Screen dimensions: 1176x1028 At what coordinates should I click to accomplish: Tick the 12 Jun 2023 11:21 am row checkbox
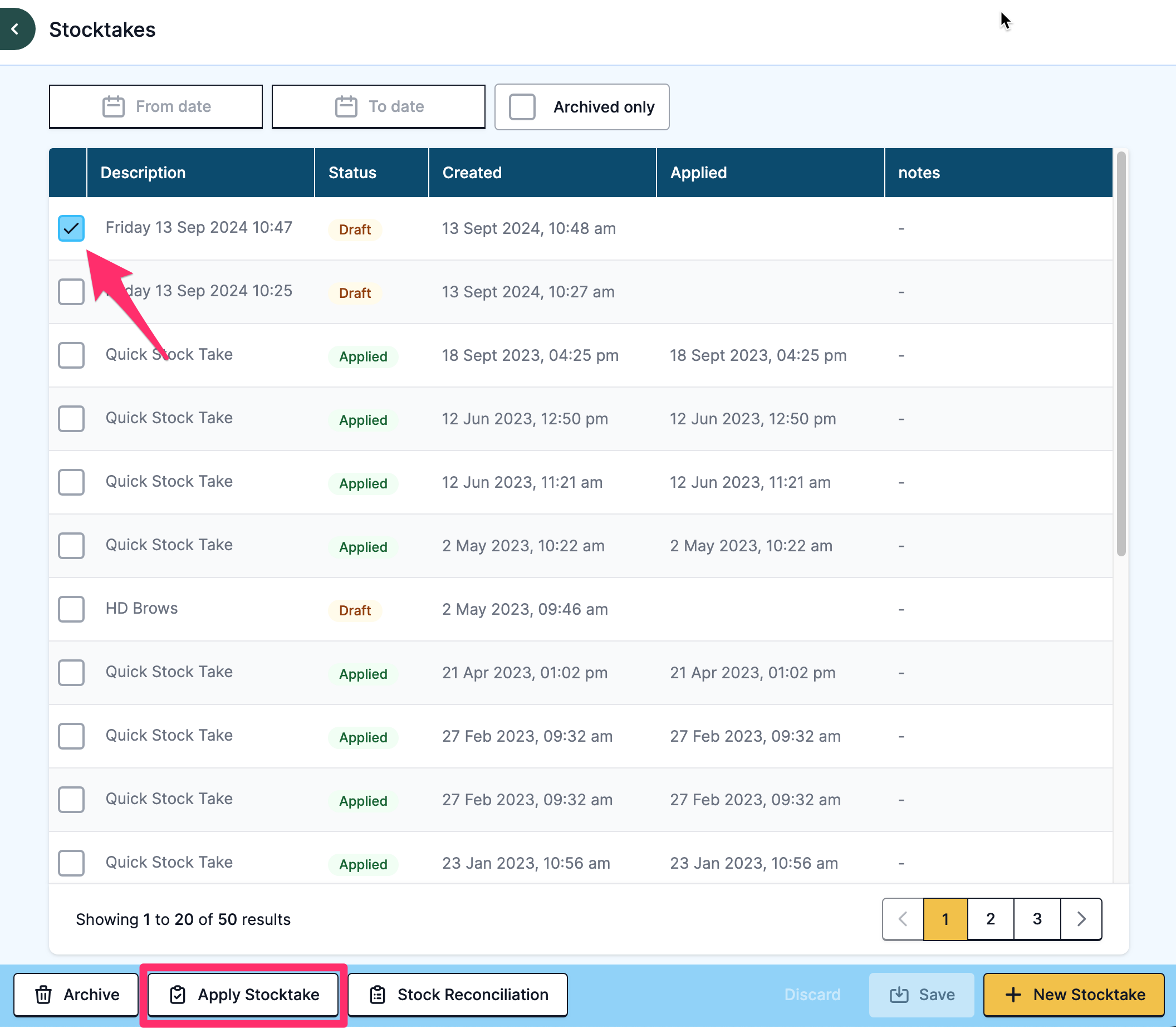tap(71, 482)
